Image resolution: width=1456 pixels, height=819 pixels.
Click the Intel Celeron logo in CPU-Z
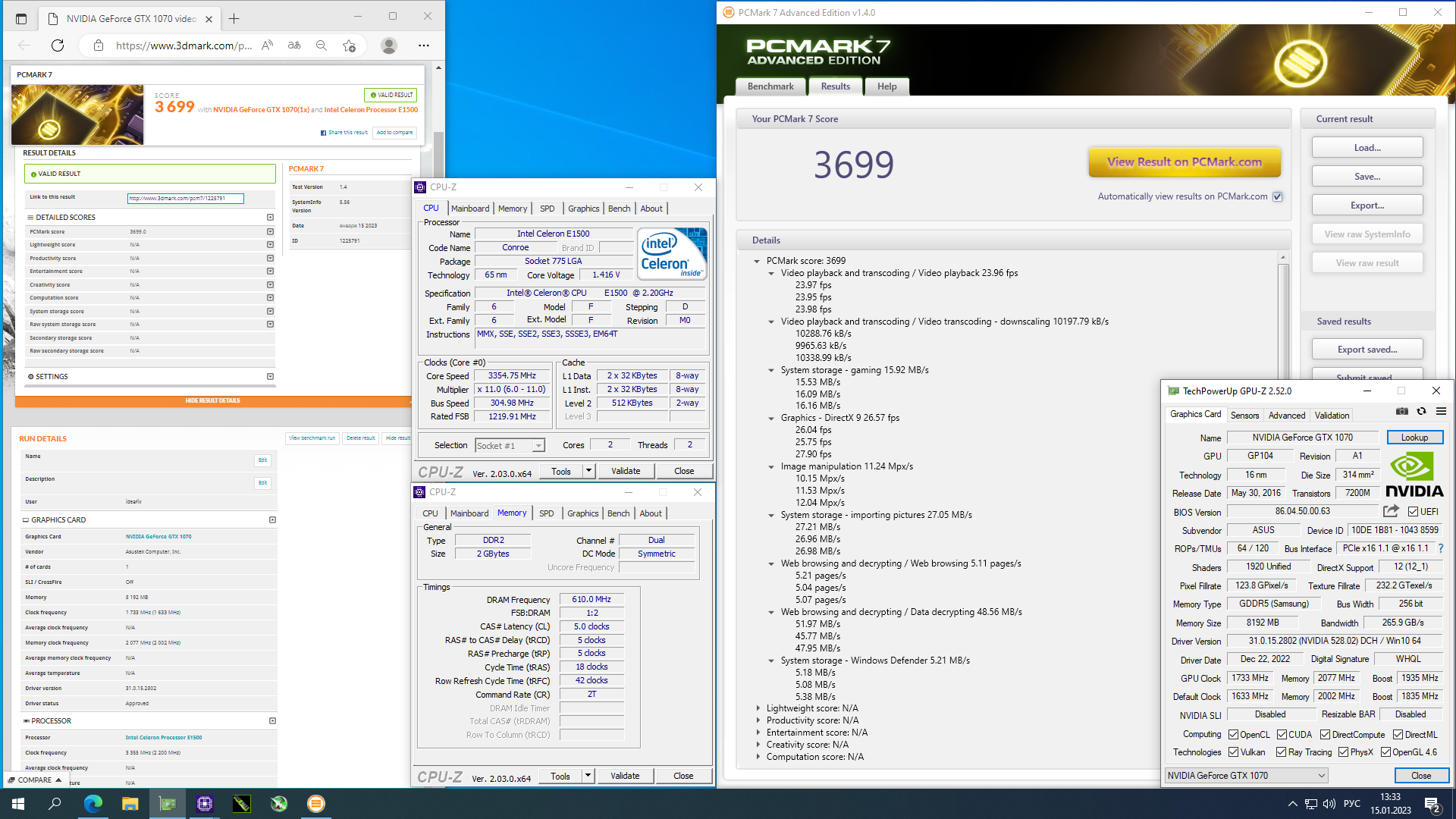pos(672,254)
